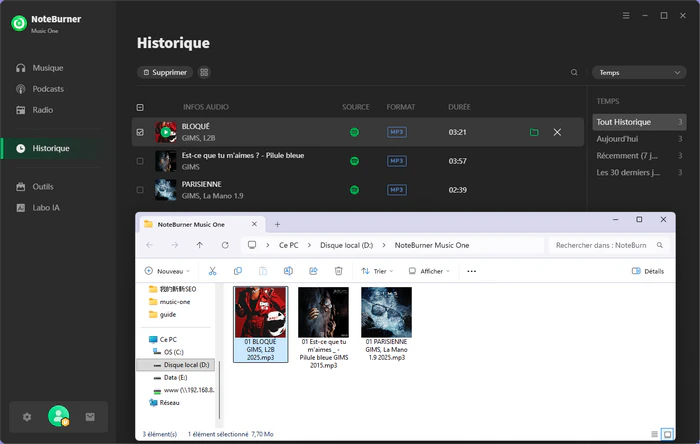This screenshot has height=444, width=700.
Task: Click the user account avatar
Action: tap(58, 416)
